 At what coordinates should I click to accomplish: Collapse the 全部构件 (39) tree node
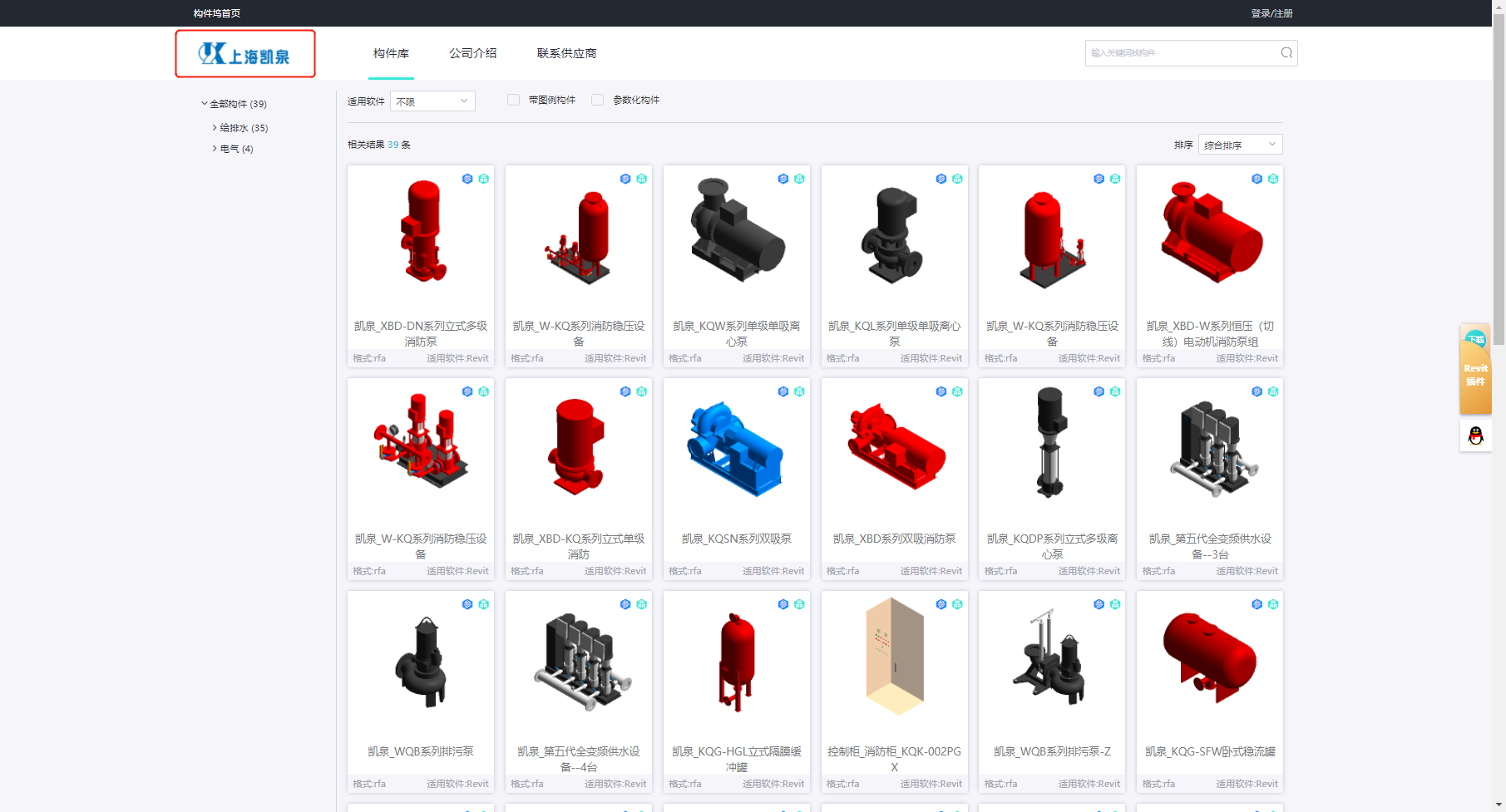(205, 104)
